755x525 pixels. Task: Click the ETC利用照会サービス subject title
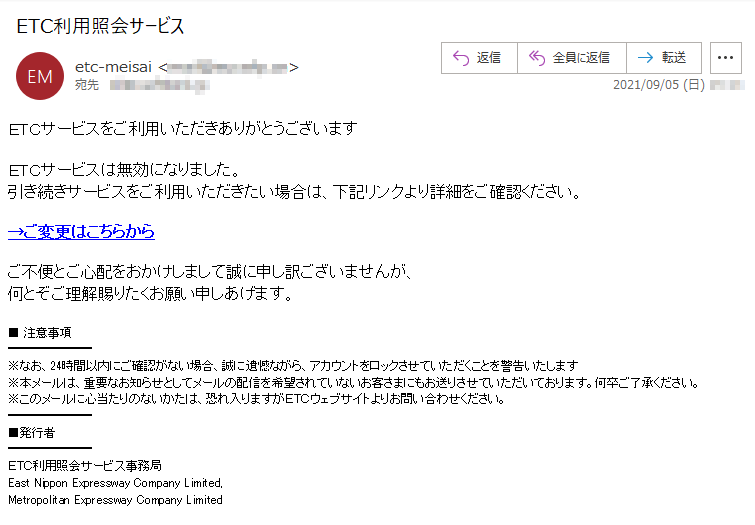(x=100, y=26)
